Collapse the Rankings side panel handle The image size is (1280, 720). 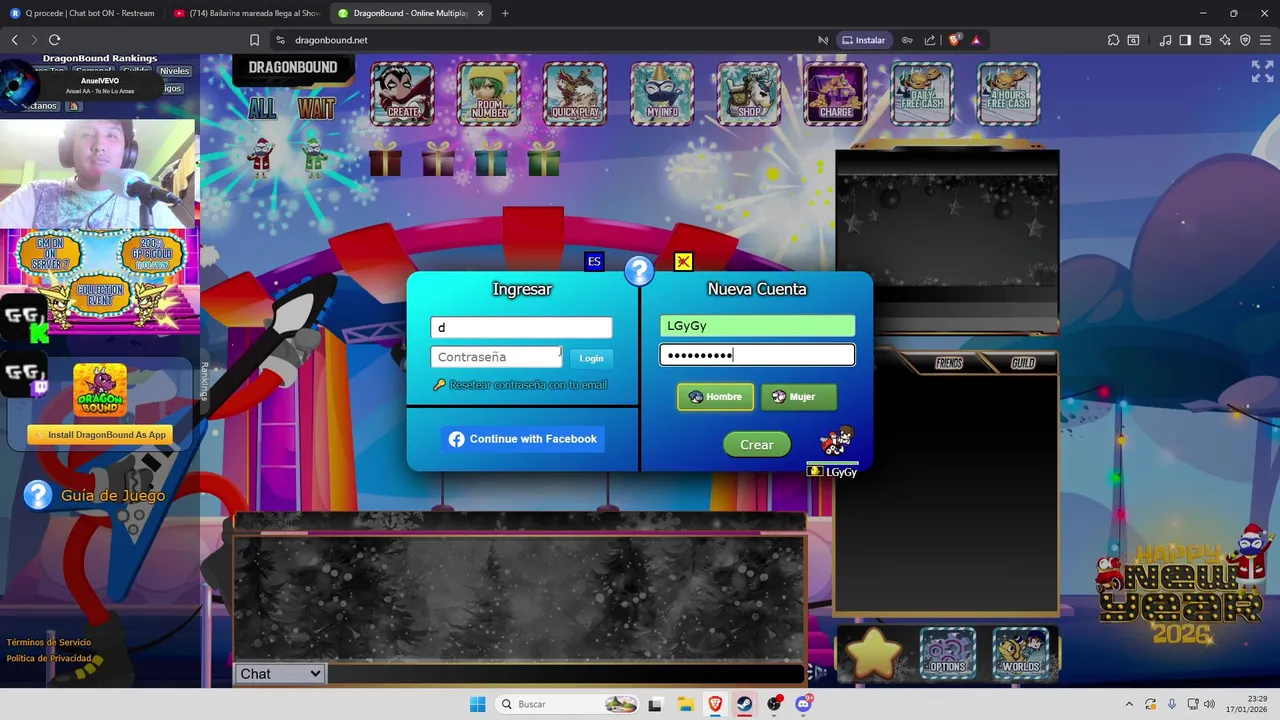click(204, 382)
